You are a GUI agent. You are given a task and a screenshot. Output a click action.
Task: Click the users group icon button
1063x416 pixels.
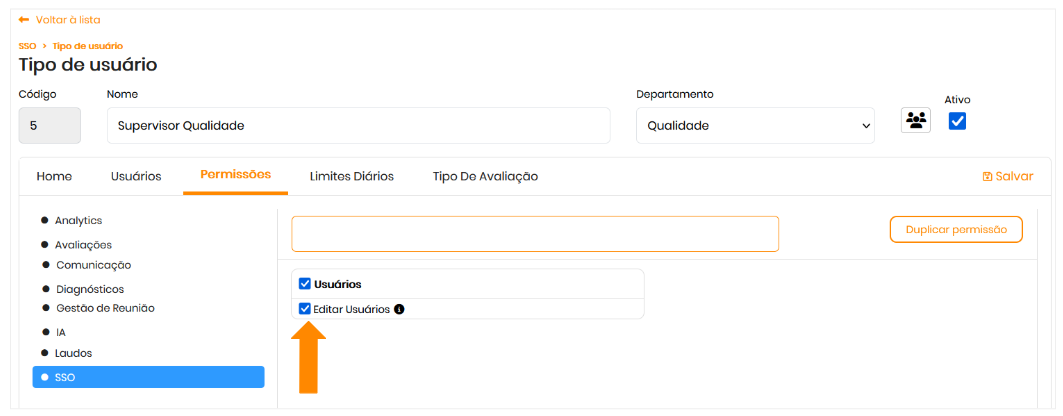(915, 121)
